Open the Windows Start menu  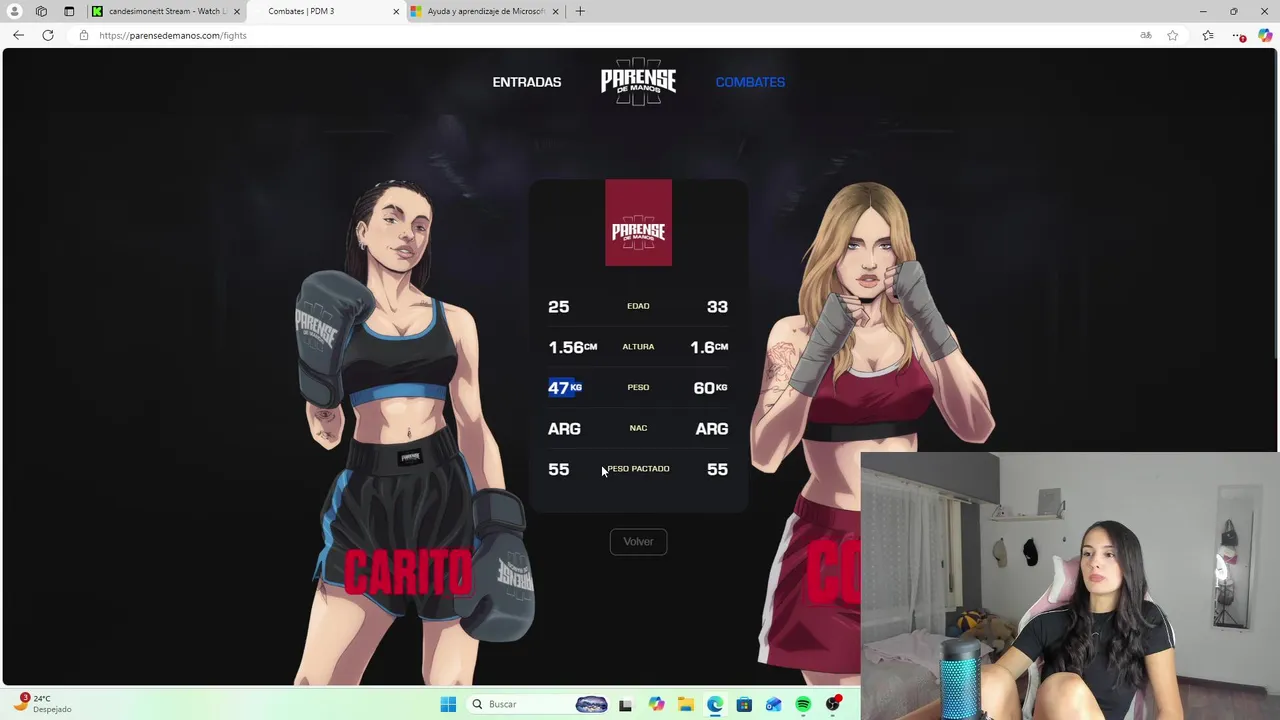pyautogui.click(x=448, y=704)
